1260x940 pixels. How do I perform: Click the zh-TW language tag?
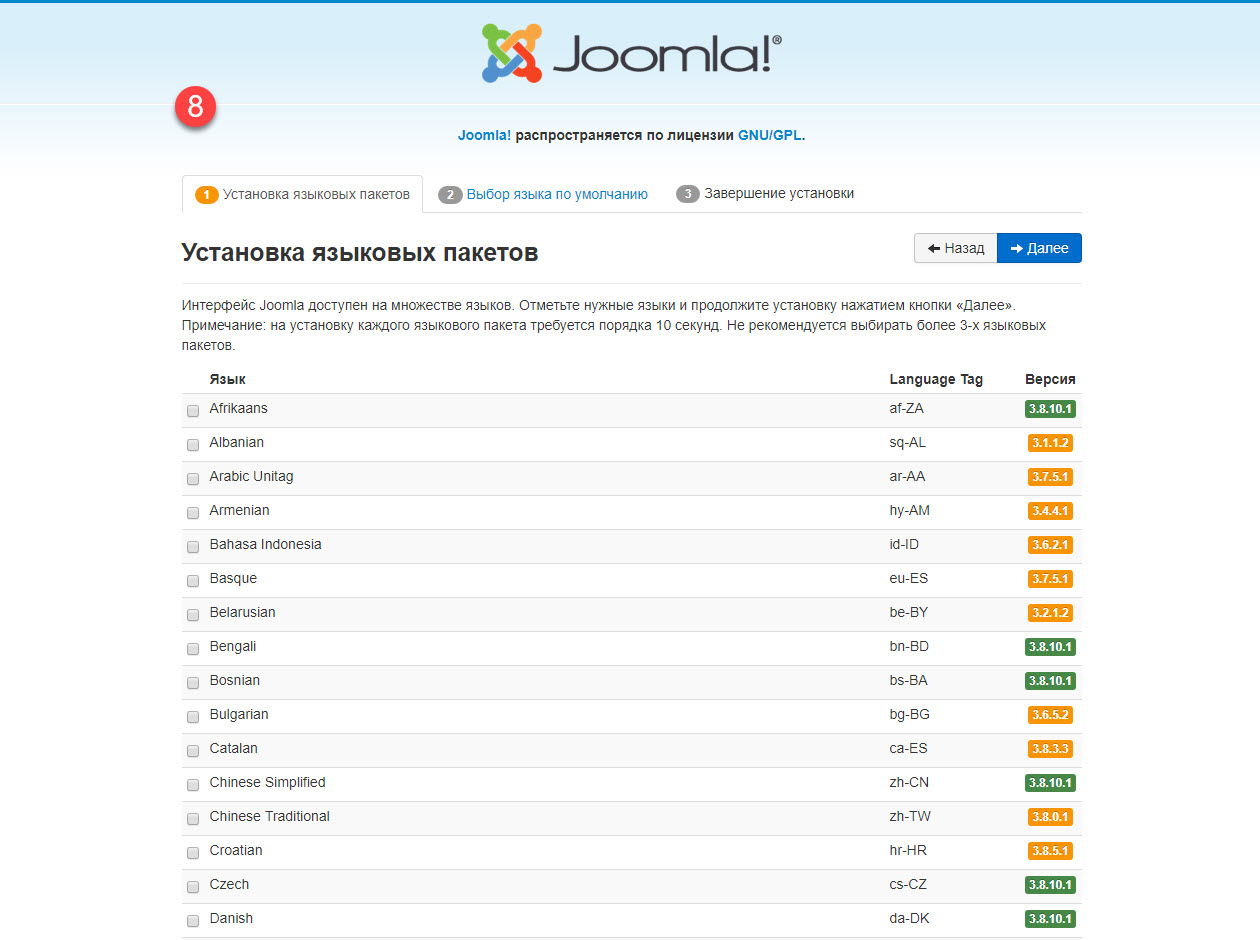(x=910, y=816)
